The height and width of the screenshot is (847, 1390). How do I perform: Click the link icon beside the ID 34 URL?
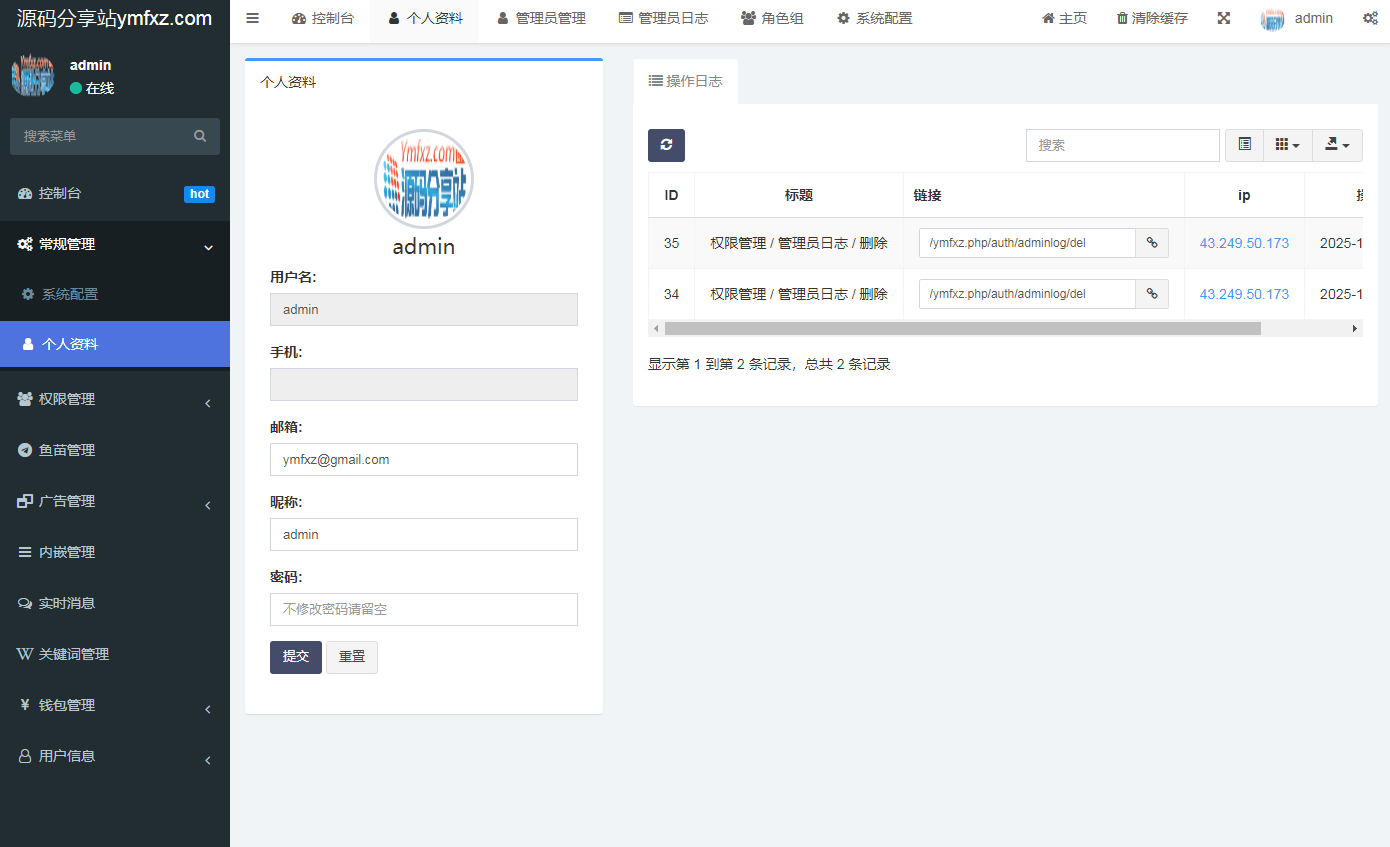click(x=1152, y=294)
